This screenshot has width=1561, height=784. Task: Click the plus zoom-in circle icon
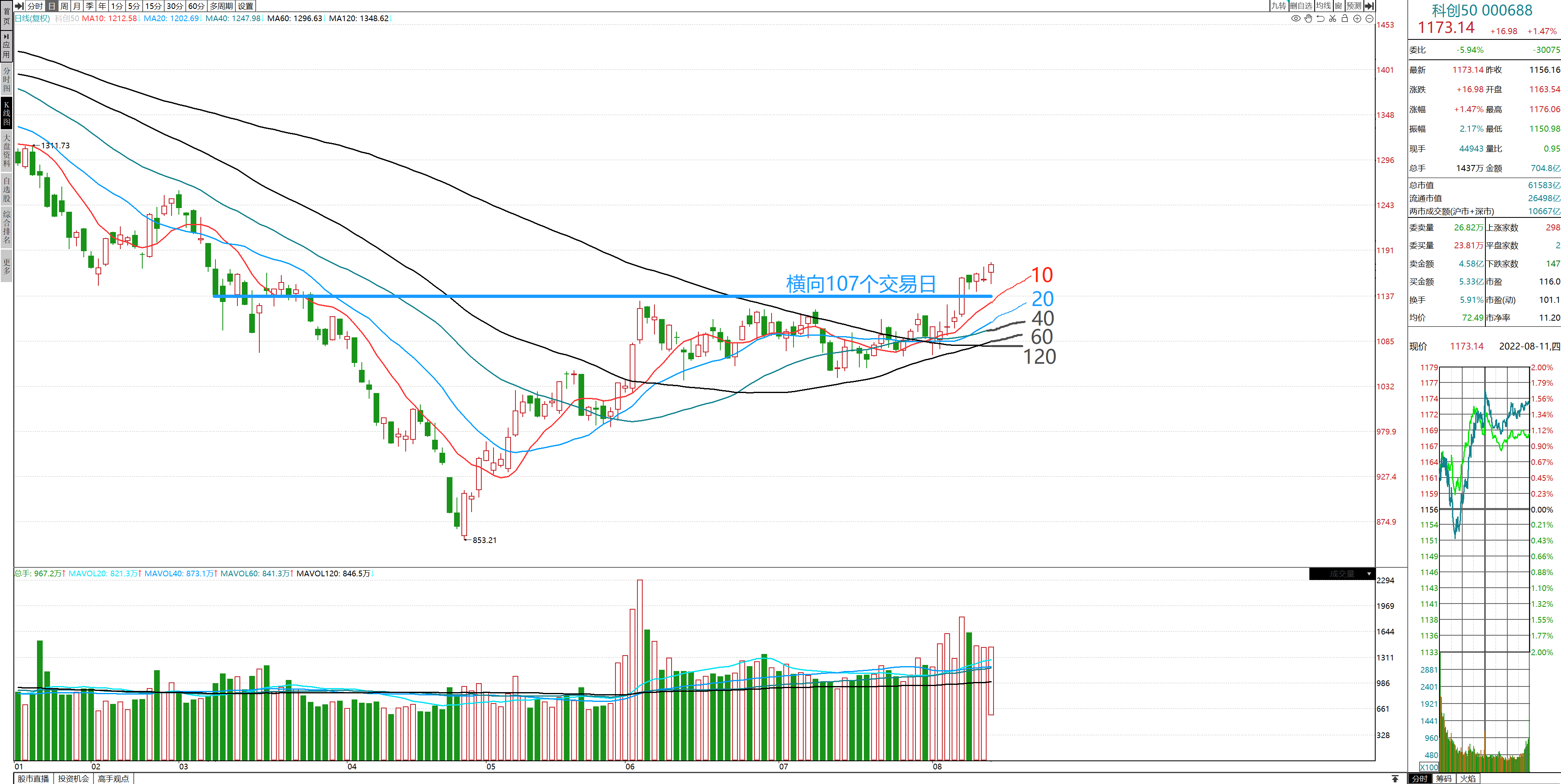pyautogui.click(x=1357, y=19)
